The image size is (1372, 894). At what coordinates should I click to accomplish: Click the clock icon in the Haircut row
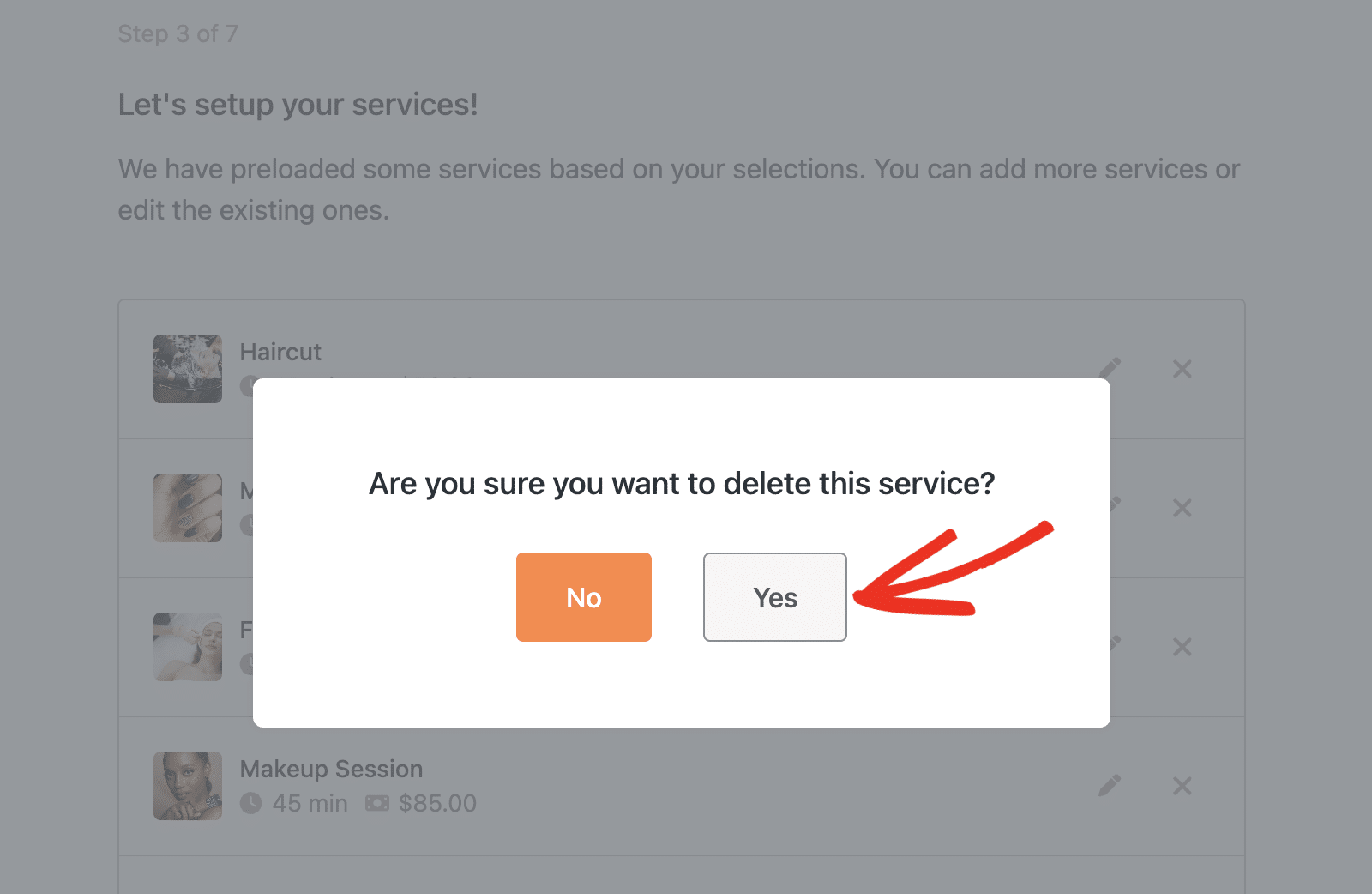tap(250, 386)
